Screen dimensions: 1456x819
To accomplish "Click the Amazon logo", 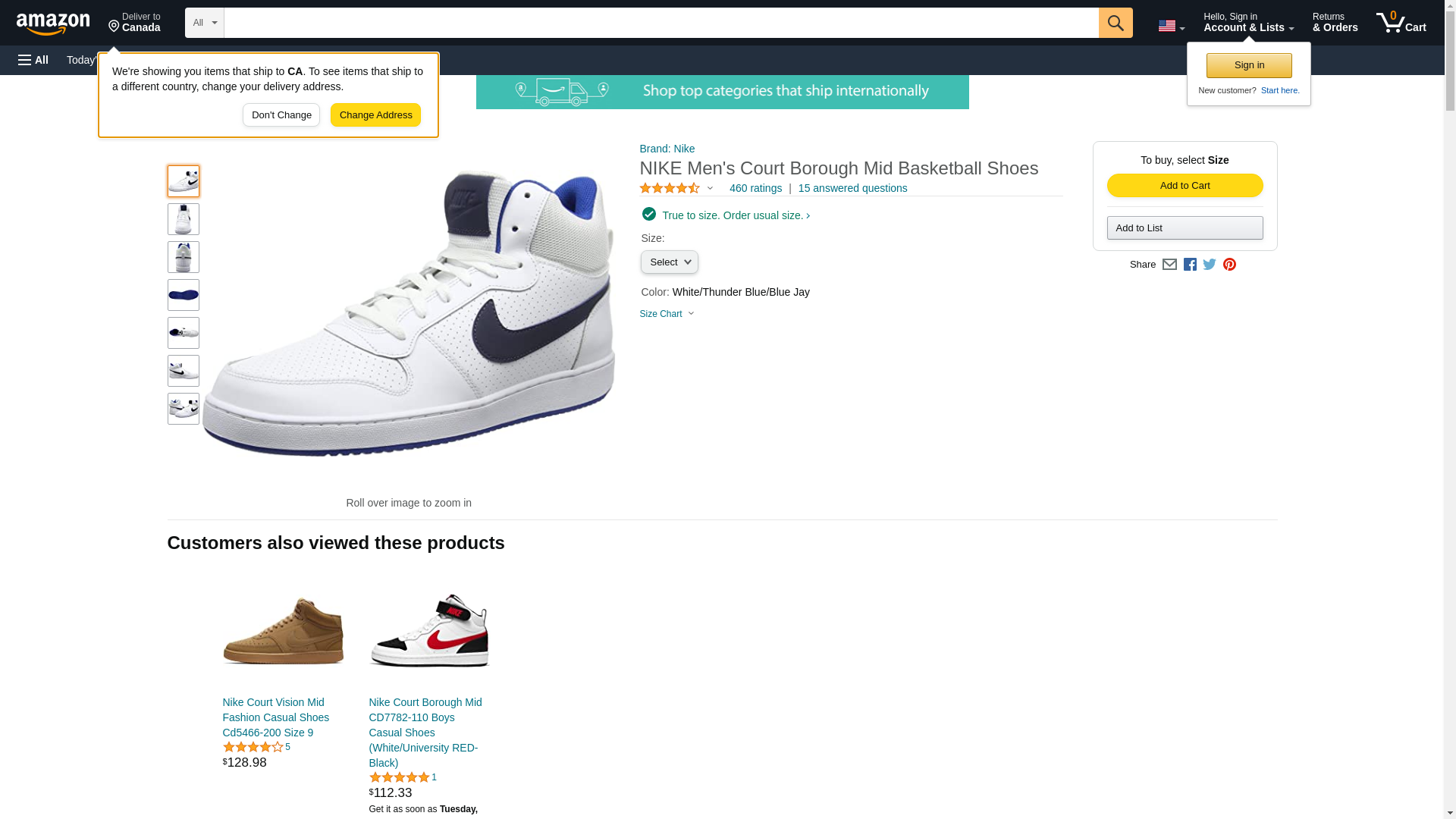I will coord(53,24).
